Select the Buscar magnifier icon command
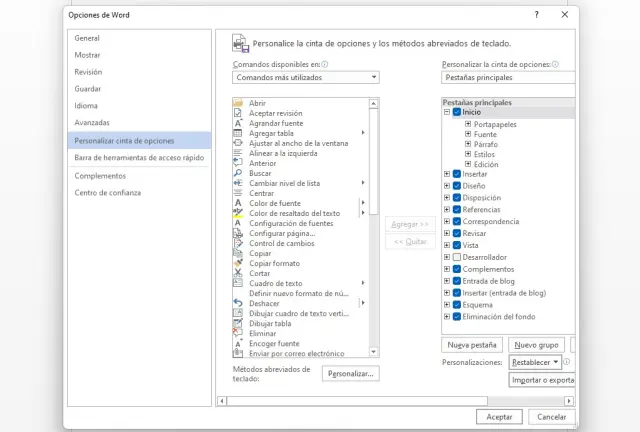640x432 pixels. click(238, 173)
